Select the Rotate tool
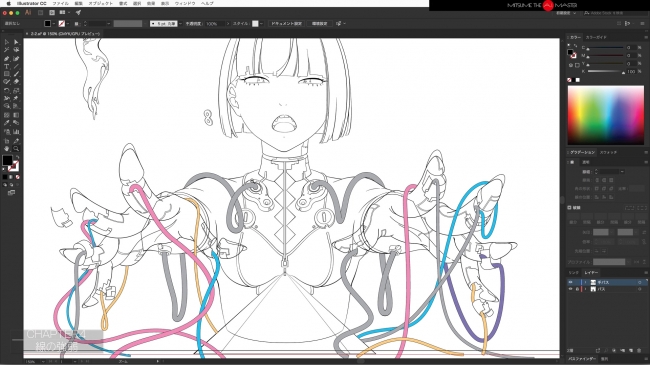 click(7, 90)
